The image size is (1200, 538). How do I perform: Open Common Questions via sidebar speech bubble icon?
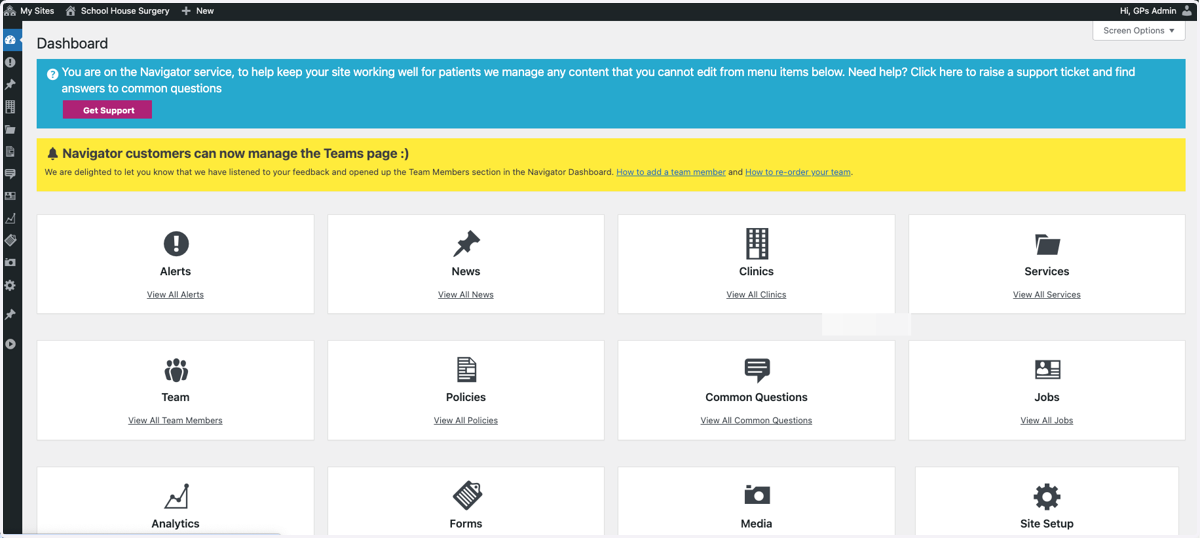(x=10, y=174)
